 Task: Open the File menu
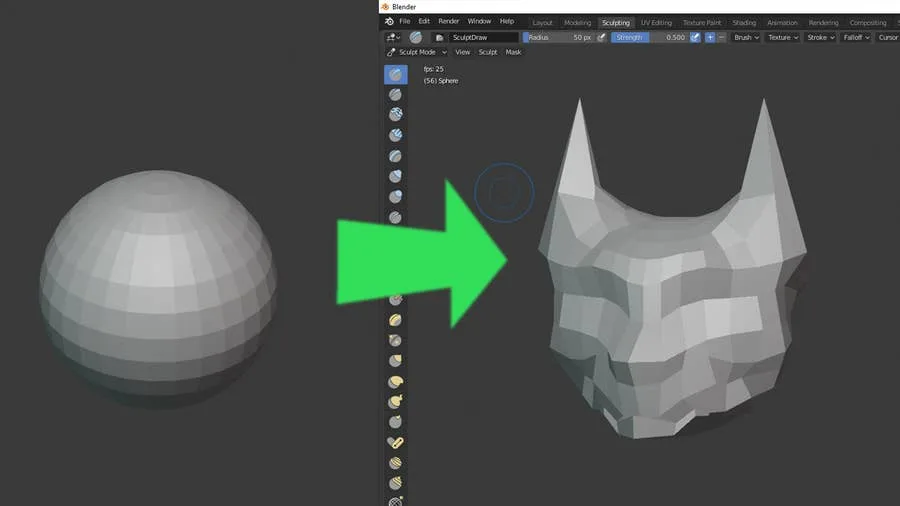(404, 21)
